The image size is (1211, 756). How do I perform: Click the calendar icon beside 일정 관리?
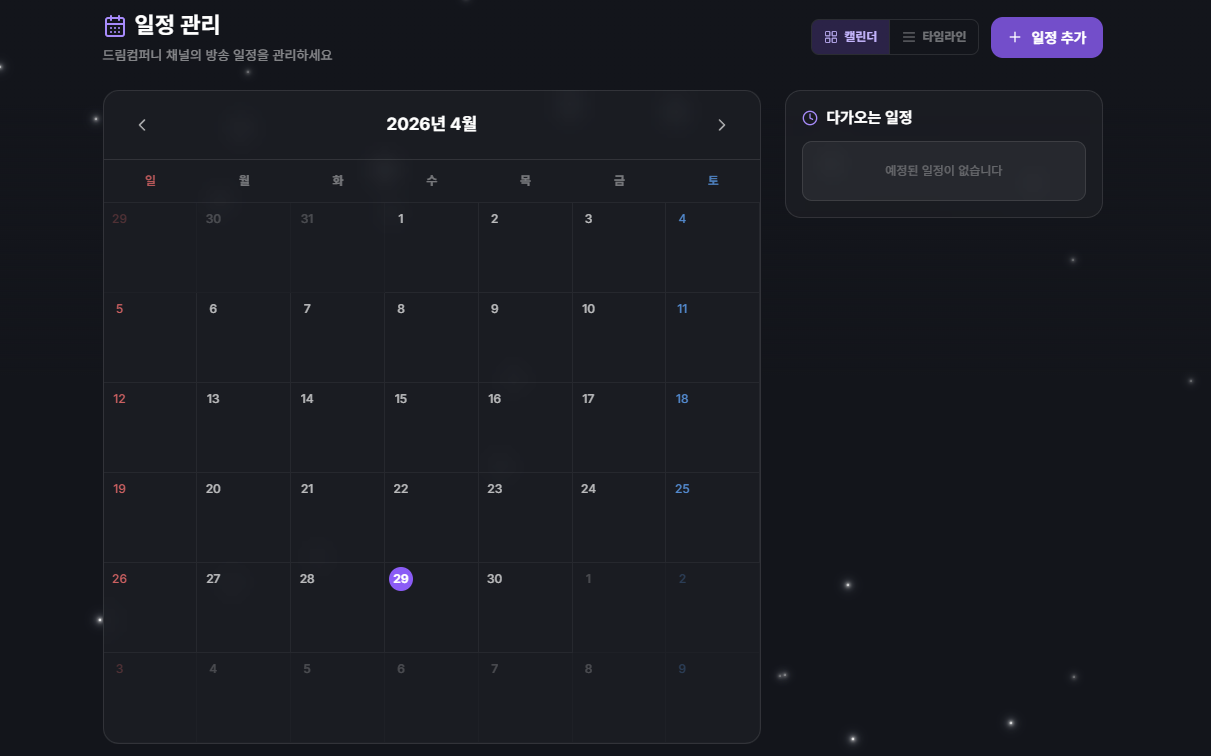[x=115, y=26]
